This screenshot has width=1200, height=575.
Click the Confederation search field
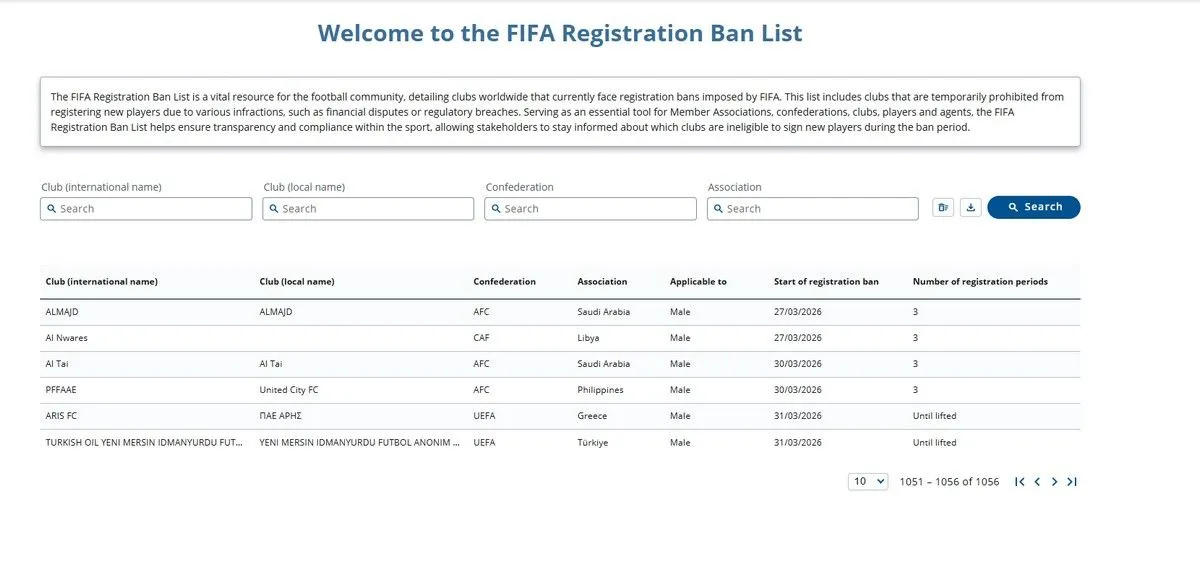[x=590, y=209]
